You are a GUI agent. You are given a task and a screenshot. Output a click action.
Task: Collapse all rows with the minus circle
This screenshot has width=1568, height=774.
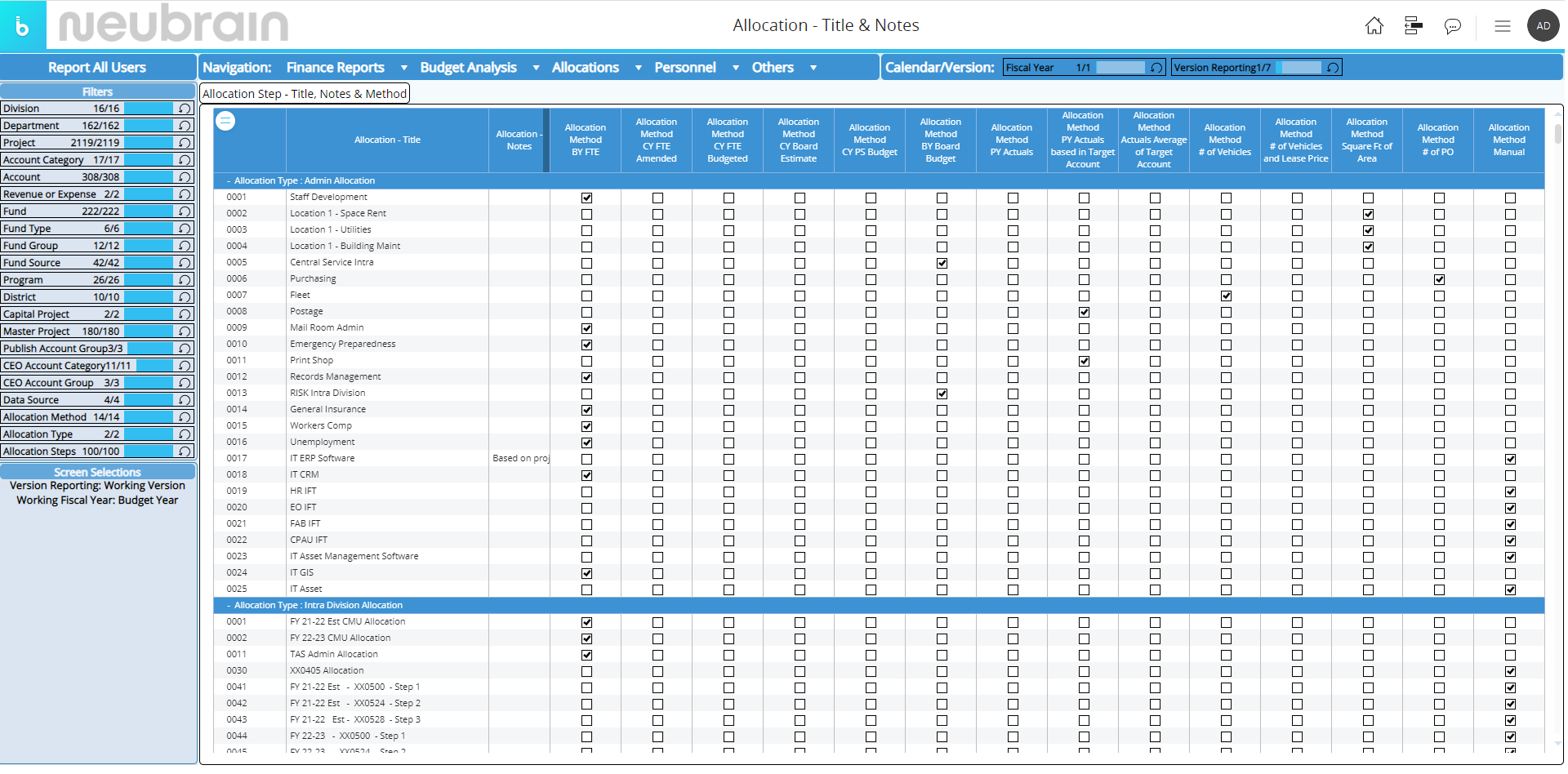tap(225, 121)
